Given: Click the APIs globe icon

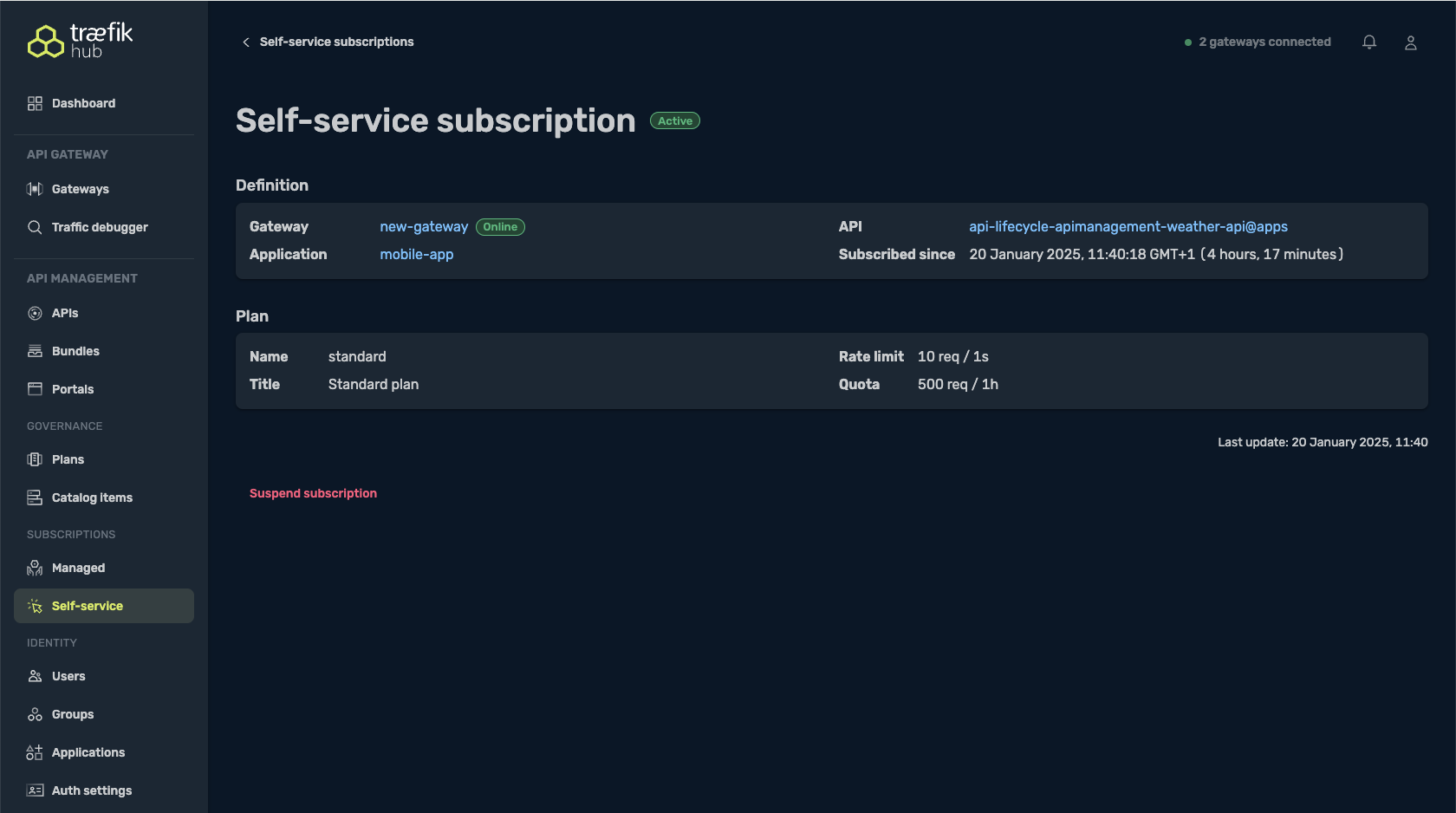Looking at the screenshot, I should click(x=35, y=313).
